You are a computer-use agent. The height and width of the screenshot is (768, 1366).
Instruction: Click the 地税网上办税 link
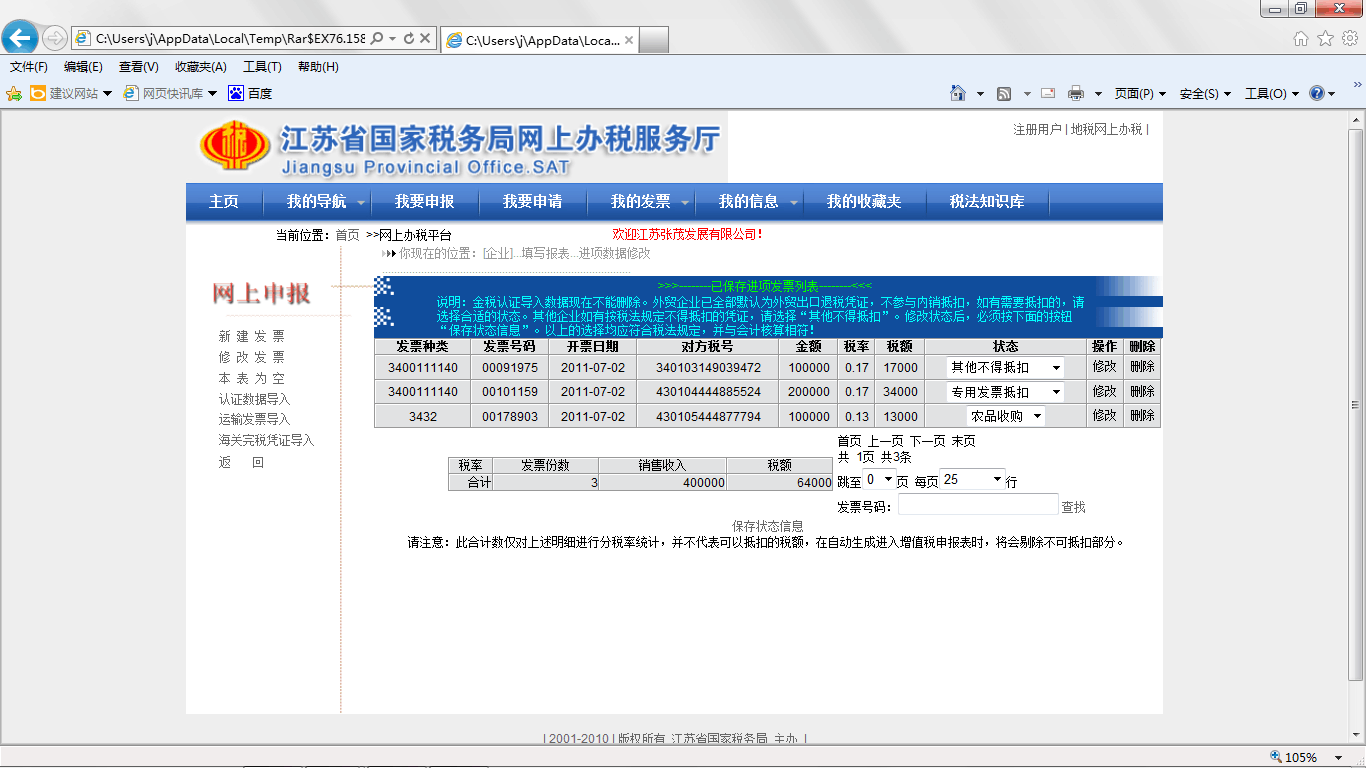[1106, 130]
